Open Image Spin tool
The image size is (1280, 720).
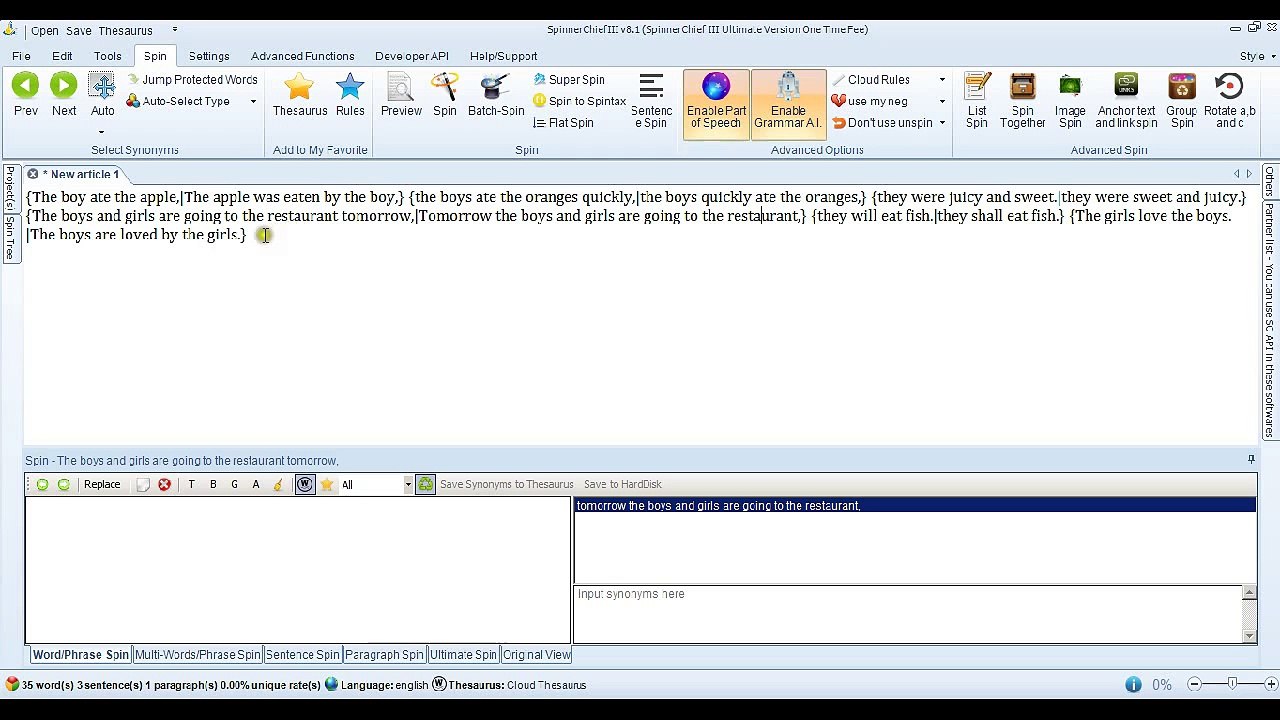tap(1070, 100)
